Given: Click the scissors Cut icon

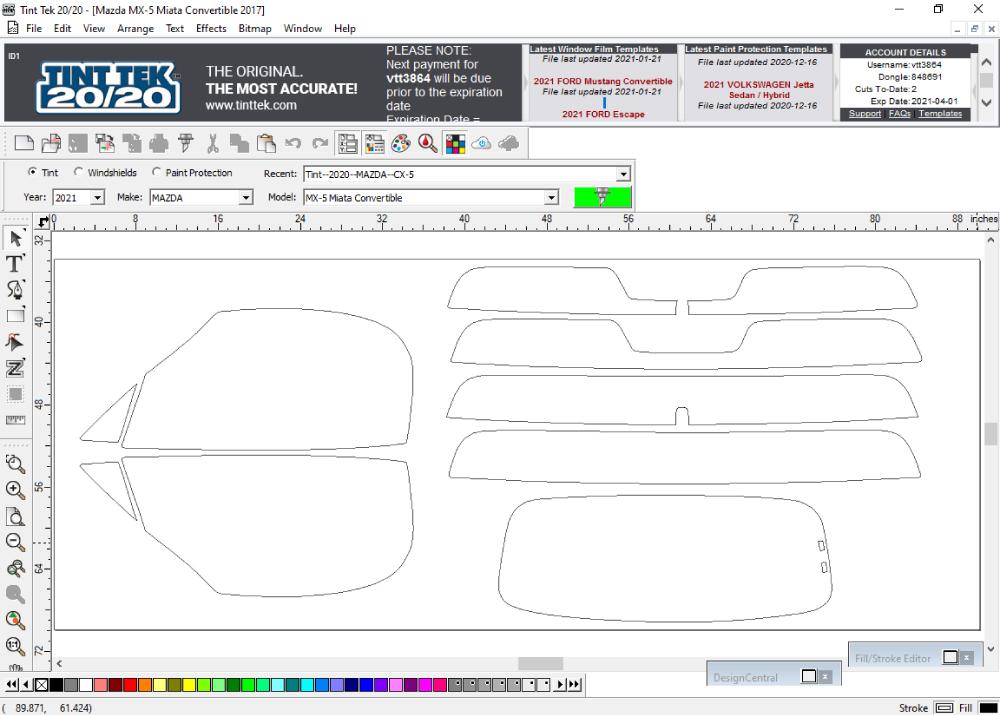Looking at the screenshot, I should (211, 143).
